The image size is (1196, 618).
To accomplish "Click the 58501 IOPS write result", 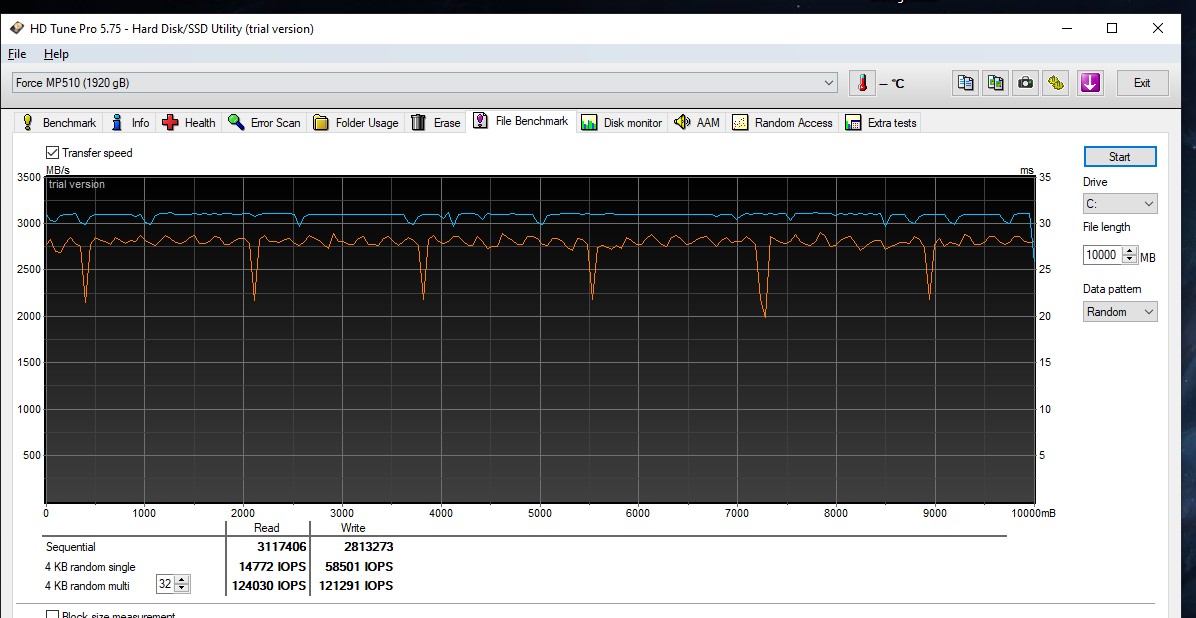I will coord(358,567).
